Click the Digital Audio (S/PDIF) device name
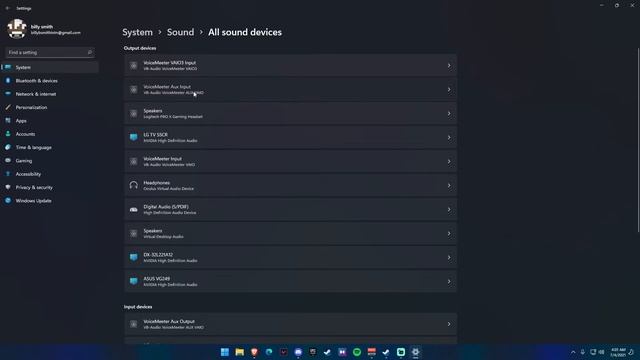Viewport: 640px width, 360px height. 166,207
